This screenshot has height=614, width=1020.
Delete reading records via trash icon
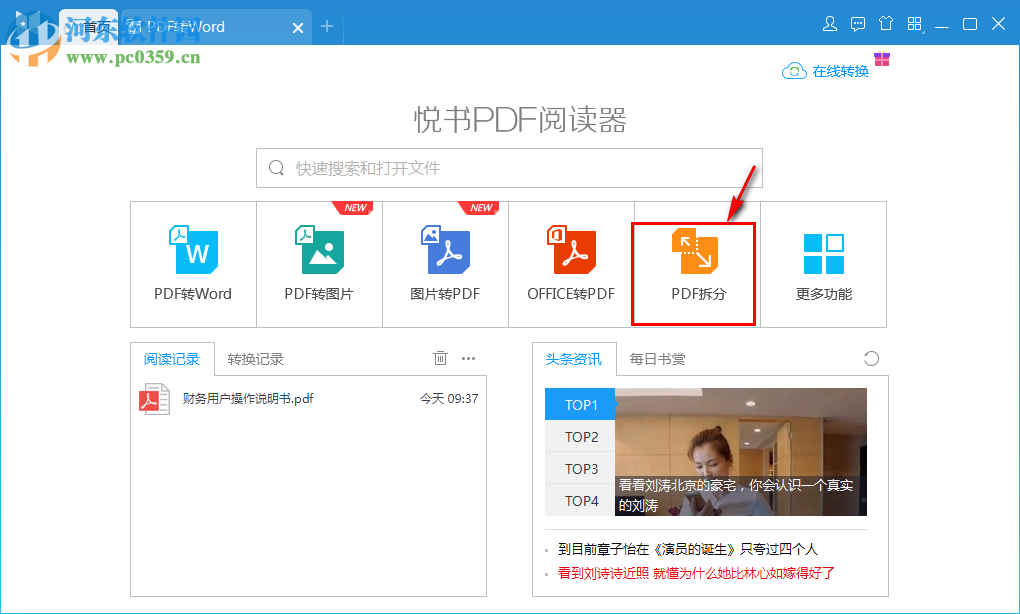pos(440,358)
